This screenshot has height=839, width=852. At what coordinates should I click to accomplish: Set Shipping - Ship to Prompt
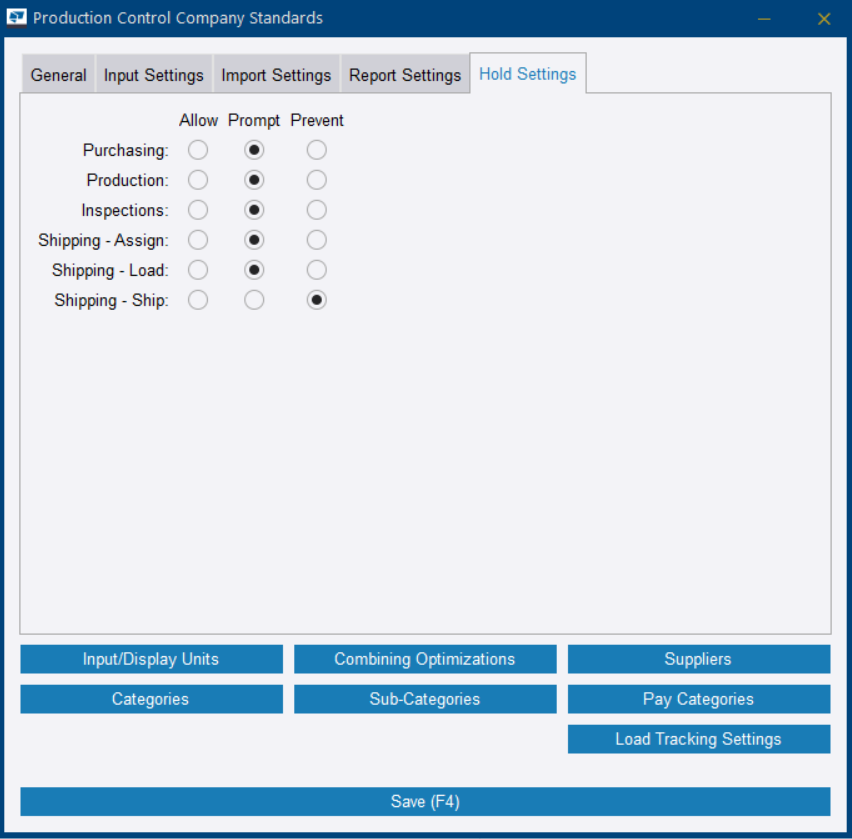254,300
